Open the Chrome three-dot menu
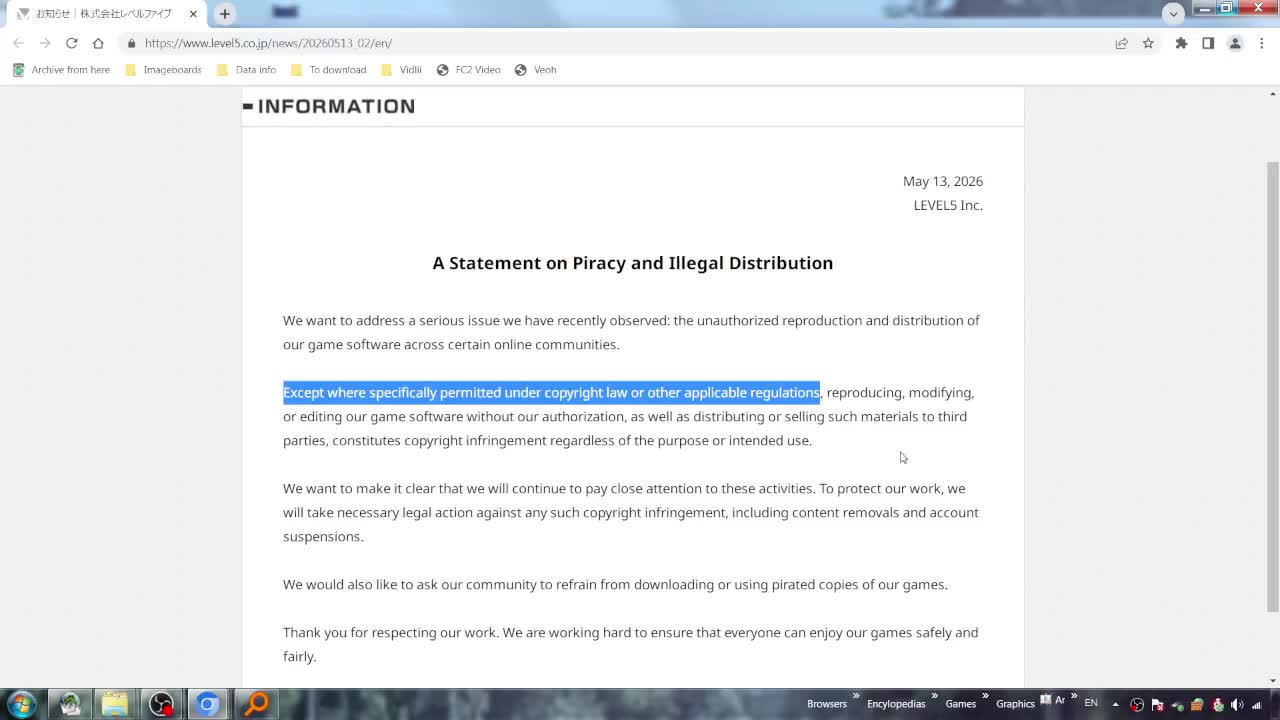This screenshot has height=720, width=1280. click(x=1262, y=43)
